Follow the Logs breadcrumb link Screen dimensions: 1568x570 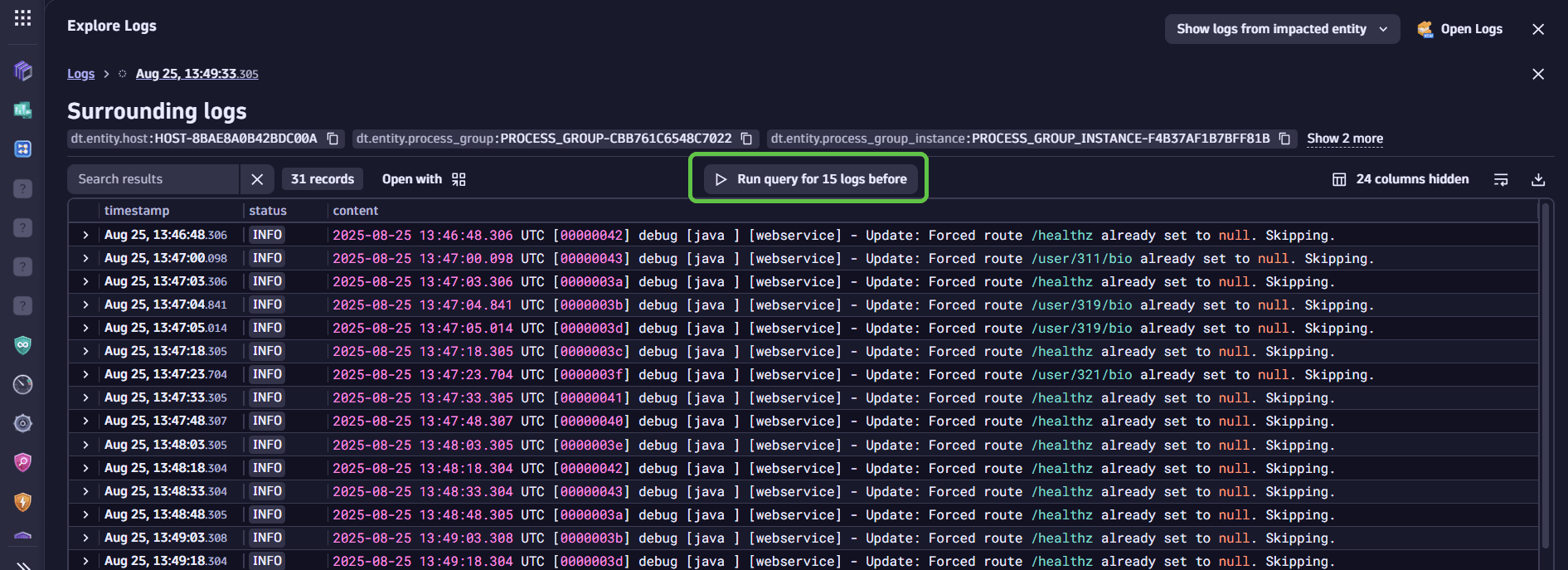tap(80, 74)
